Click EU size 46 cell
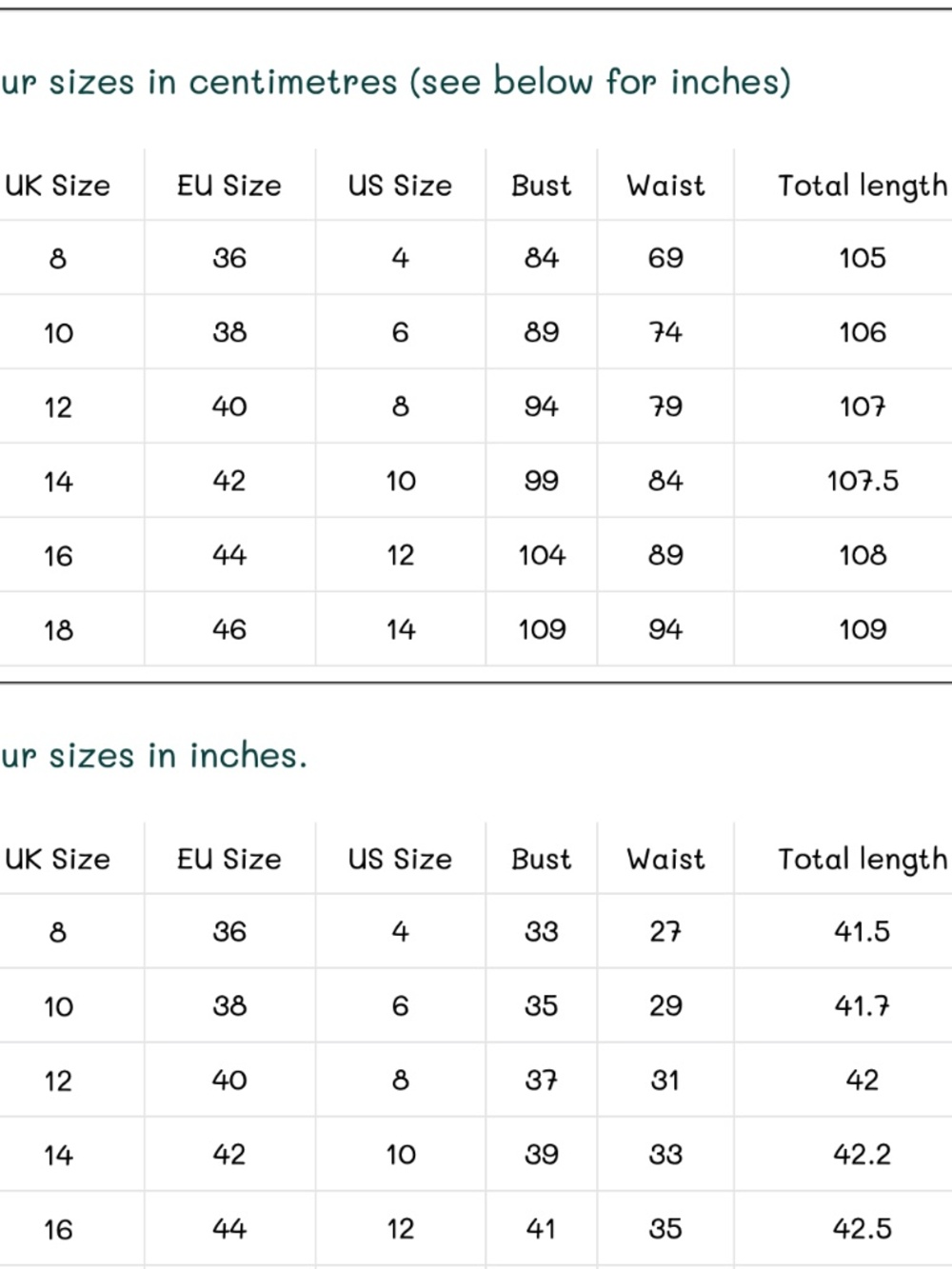 [x=229, y=629]
